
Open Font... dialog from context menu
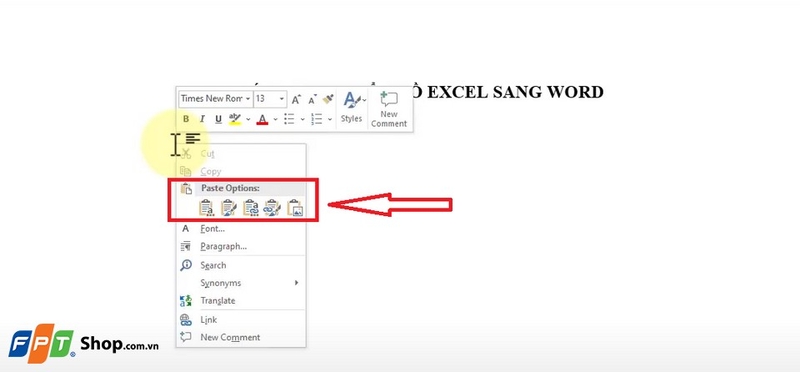pos(241,229)
